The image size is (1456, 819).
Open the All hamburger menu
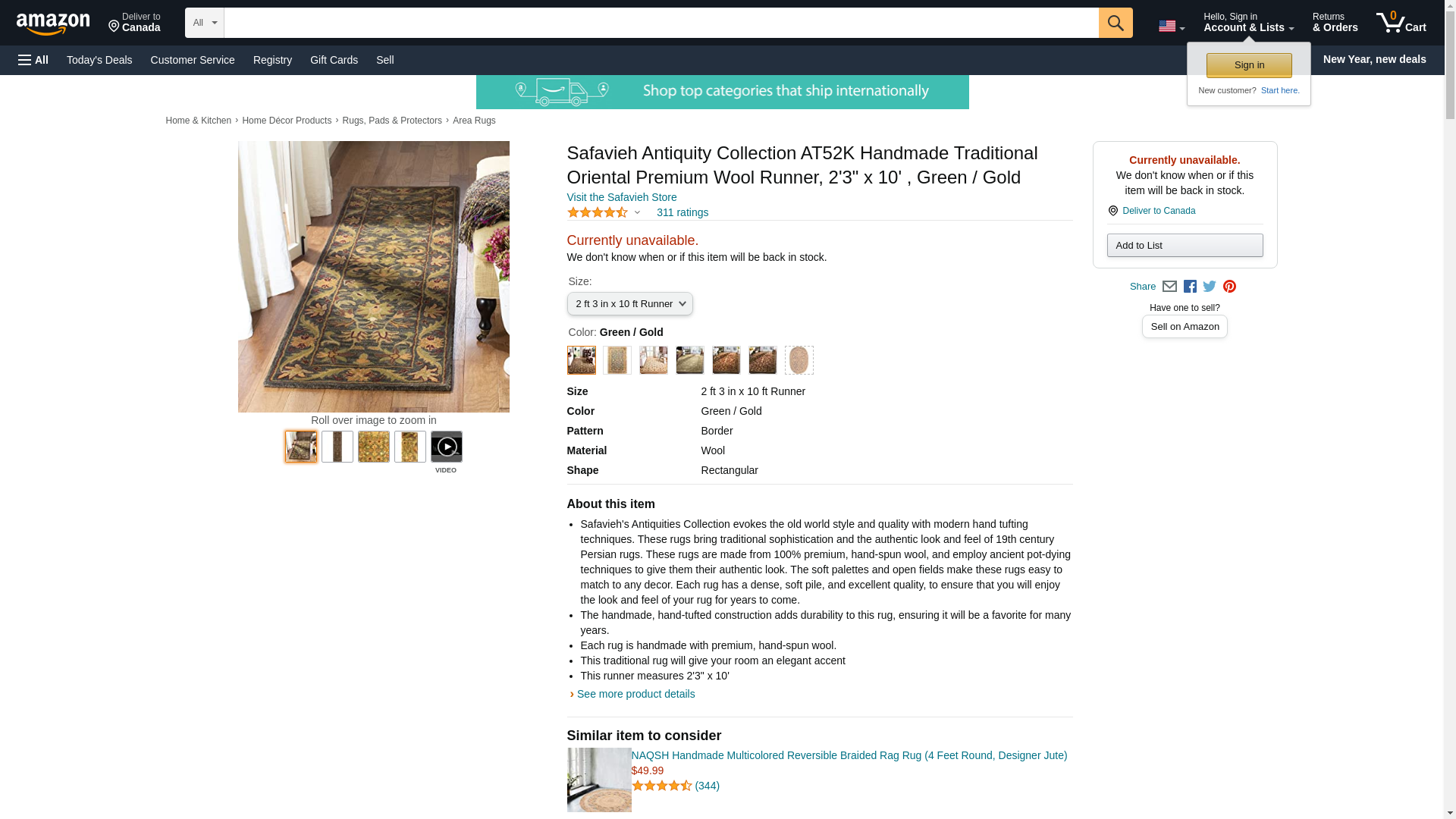33,60
